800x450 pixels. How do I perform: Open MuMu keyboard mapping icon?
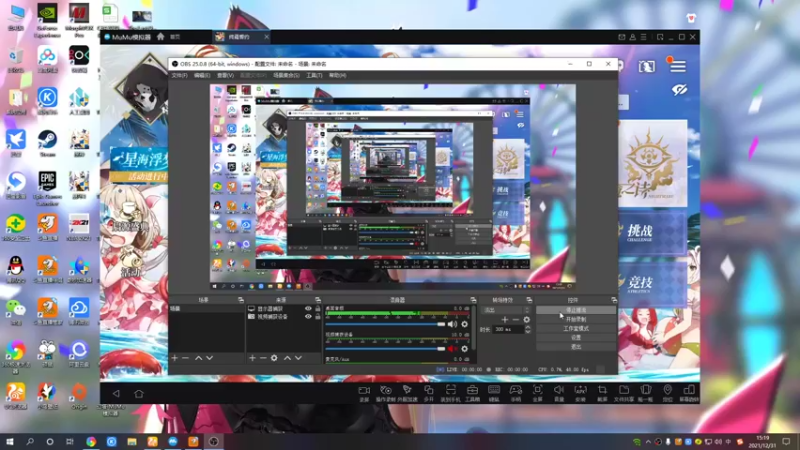click(494, 391)
